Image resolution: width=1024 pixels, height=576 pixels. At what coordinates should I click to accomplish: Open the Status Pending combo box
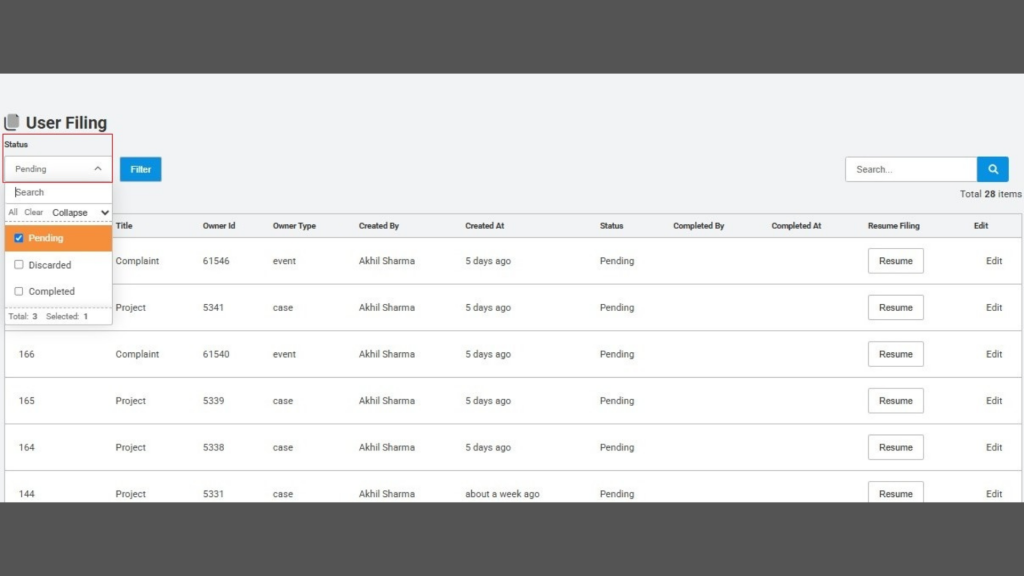pyautogui.click(x=58, y=168)
